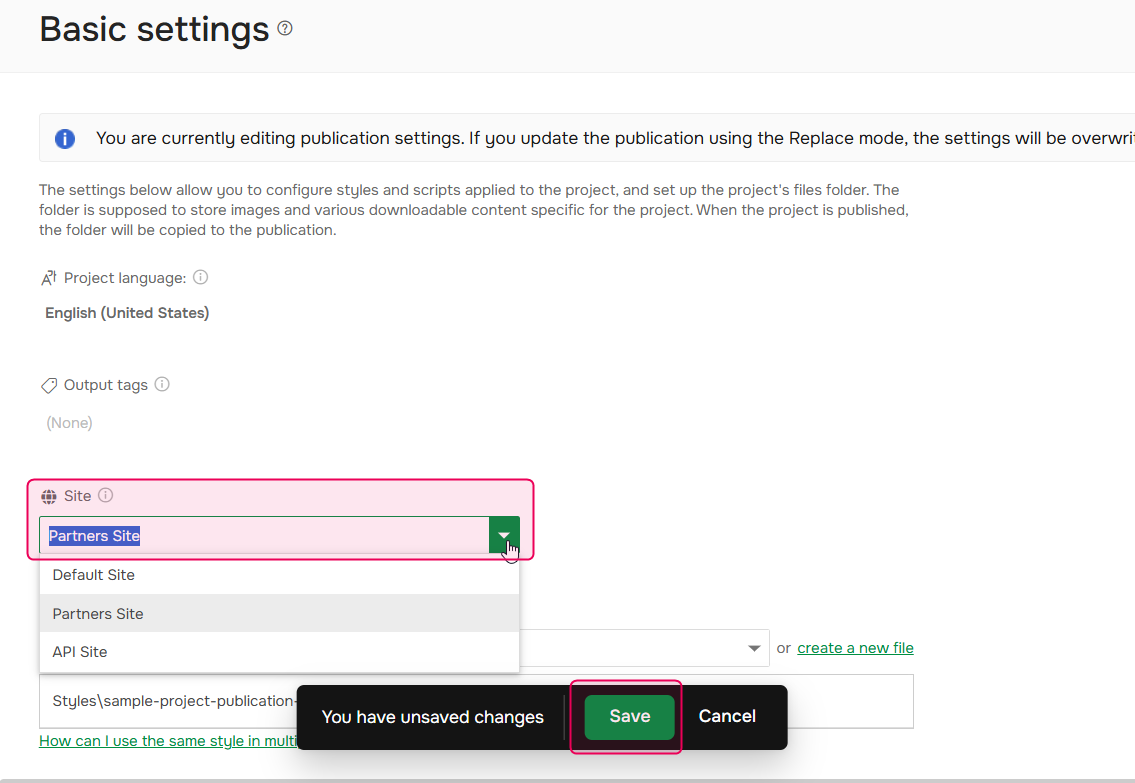Click the info icon beside Project language

click(x=201, y=277)
